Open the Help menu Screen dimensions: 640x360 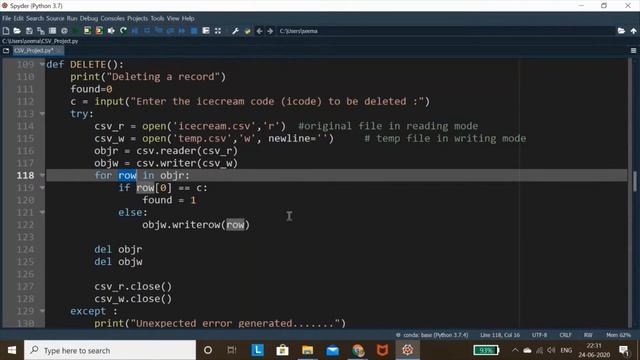[x=188, y=18]
